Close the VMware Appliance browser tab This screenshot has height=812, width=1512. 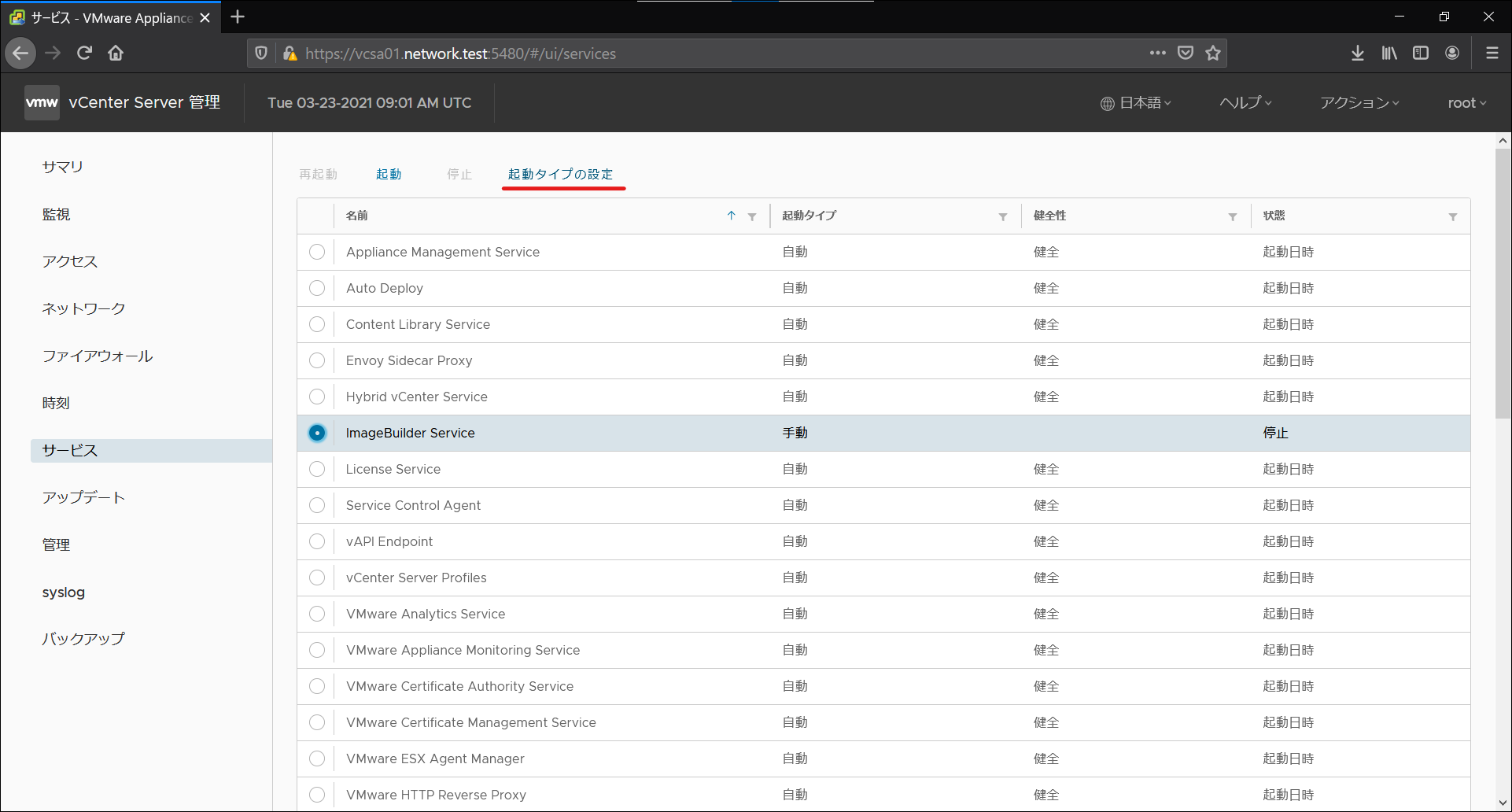[x=205, y=17]
